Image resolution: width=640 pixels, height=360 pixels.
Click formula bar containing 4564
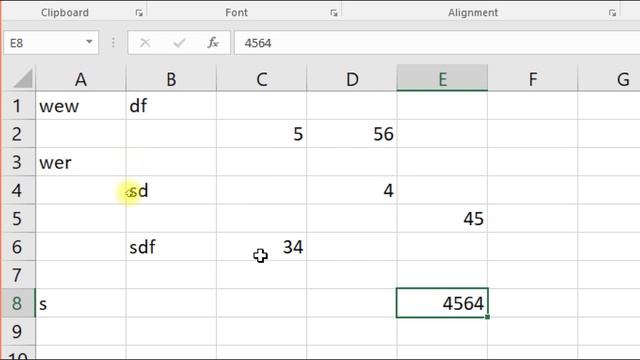coord(437,42)
